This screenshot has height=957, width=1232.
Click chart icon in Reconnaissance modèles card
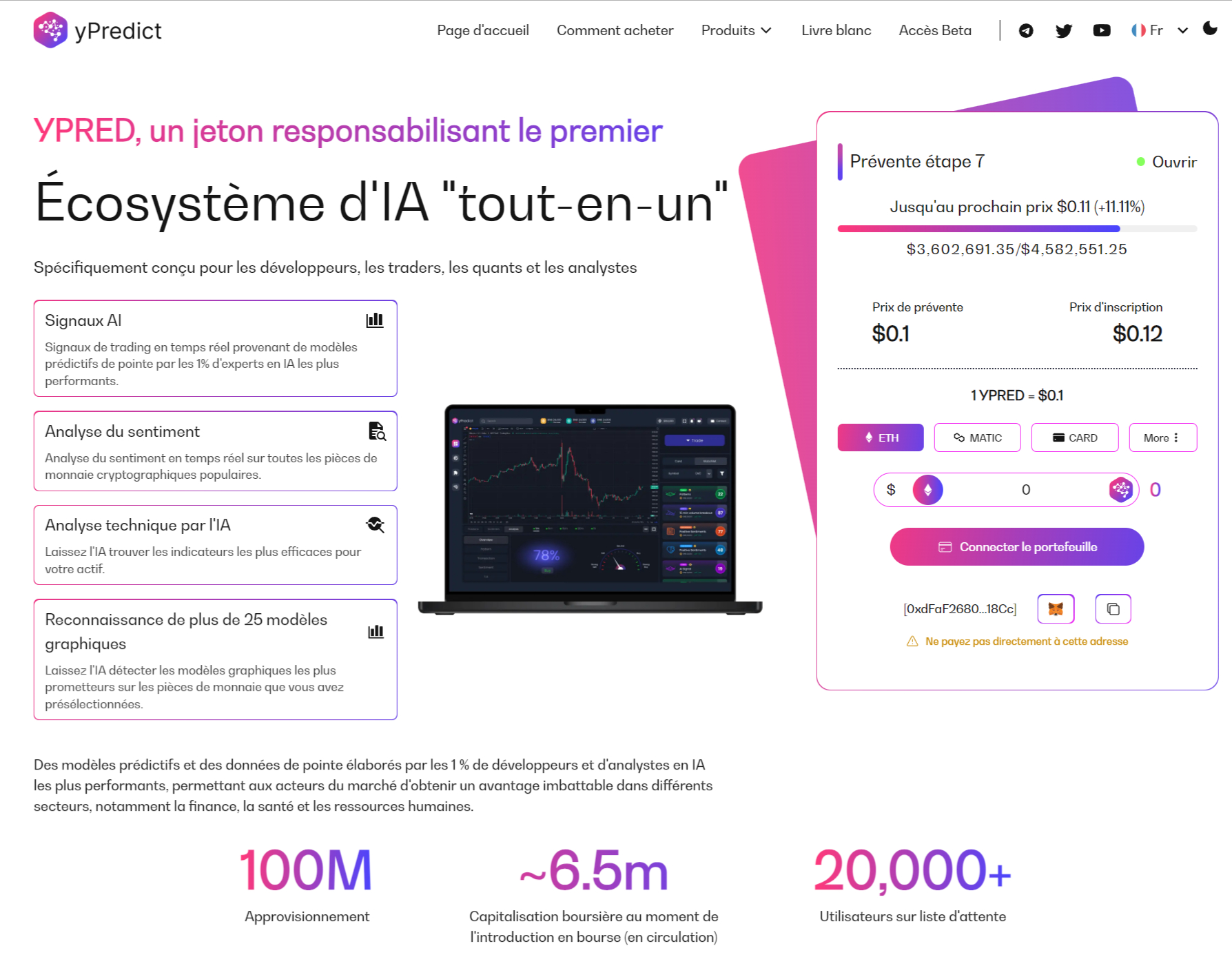click(x=376, y=631)
